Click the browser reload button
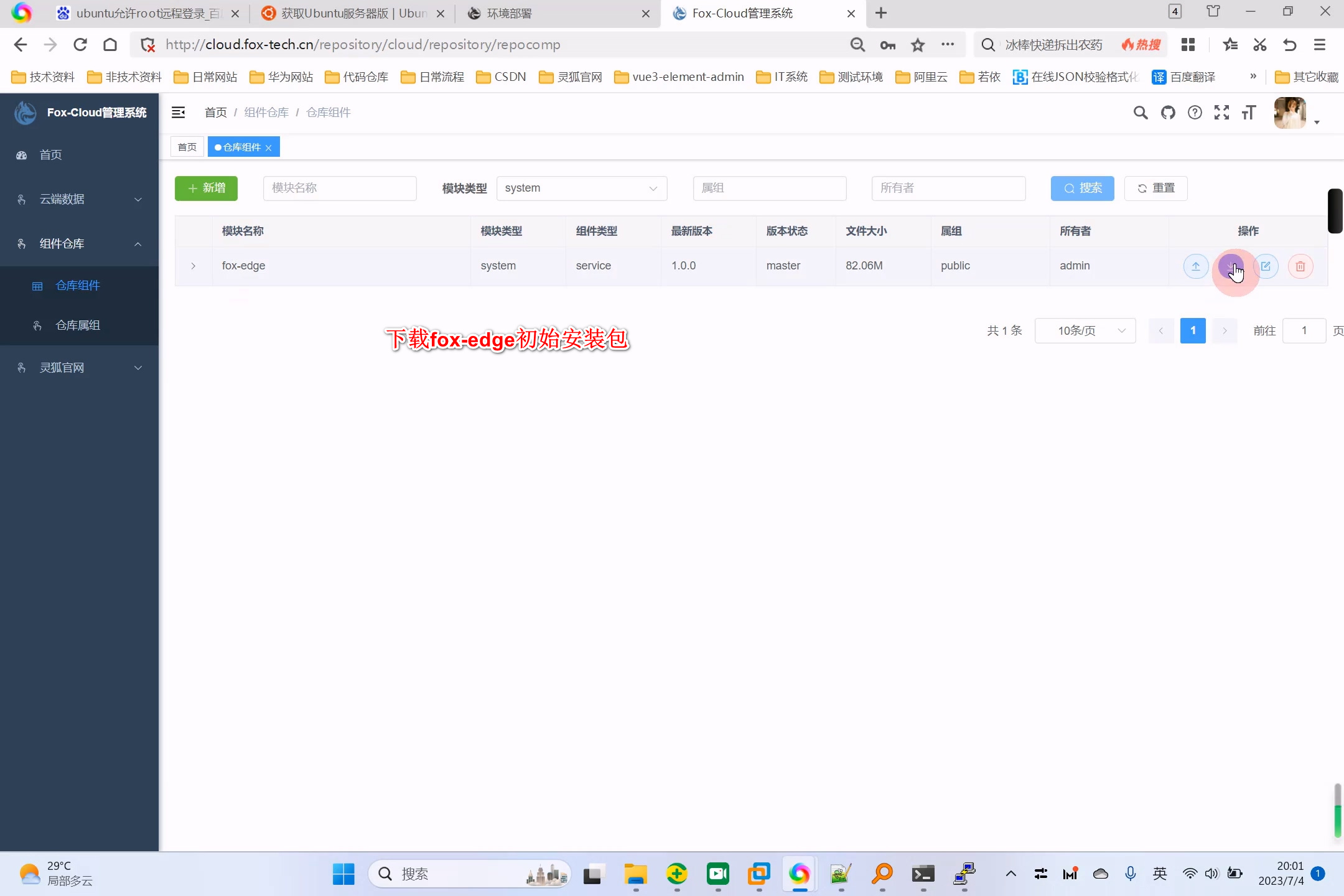The width and height of the screenshot is (1344, 896). click(80, 45)
